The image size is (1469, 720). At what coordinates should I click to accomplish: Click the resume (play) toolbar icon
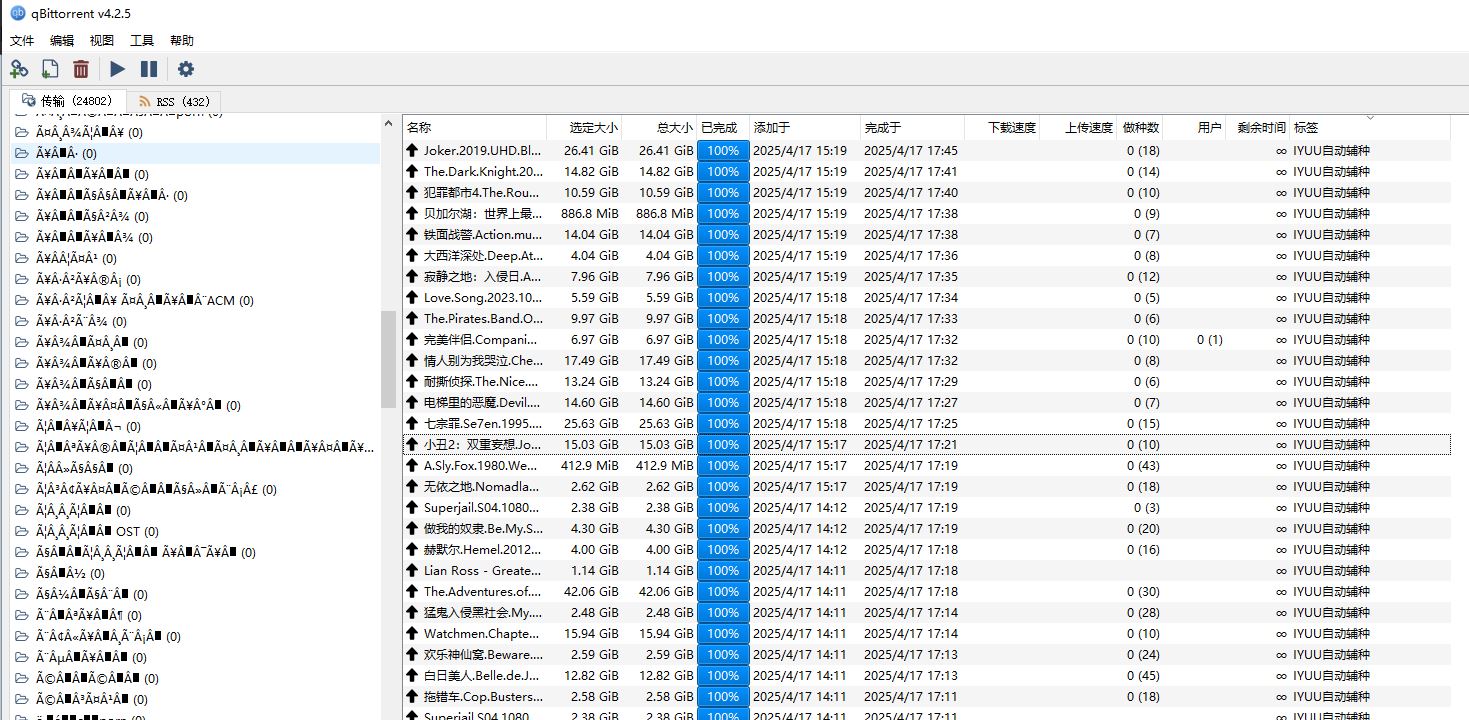(x=118, y=69)
